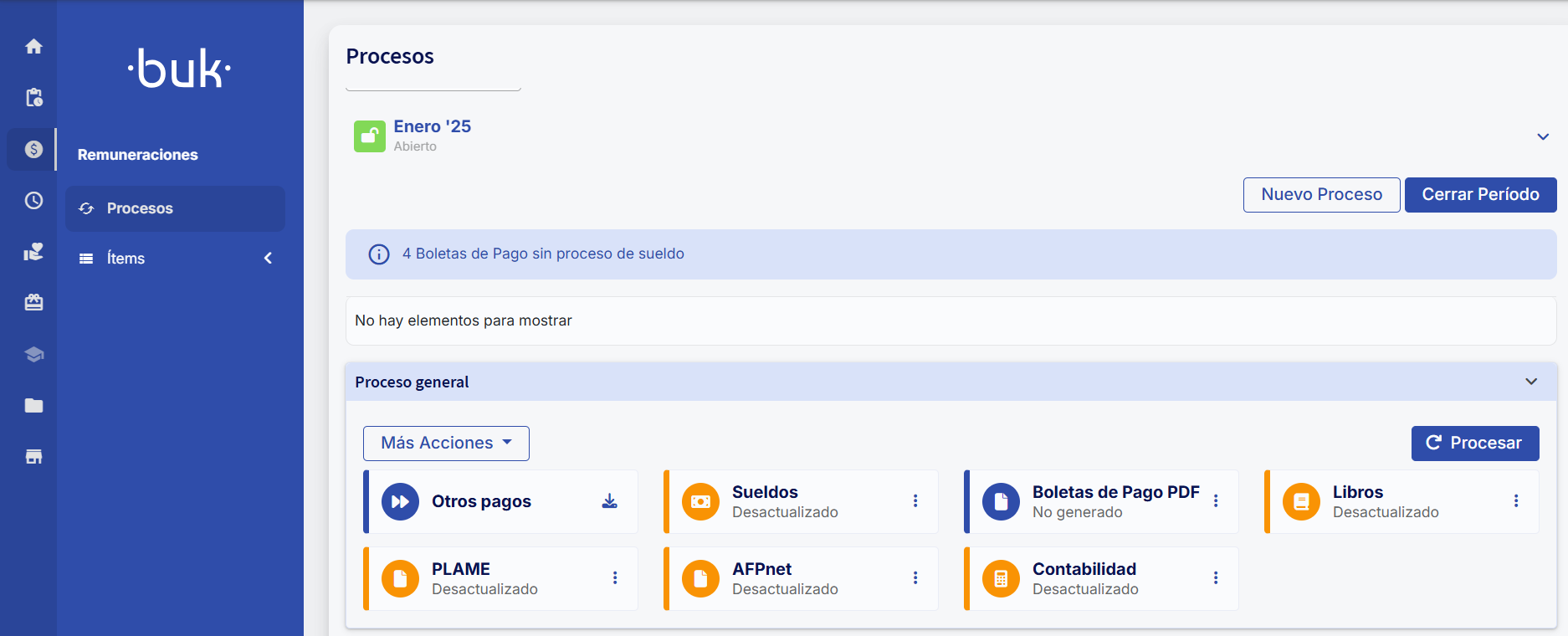
Task: Click the hand-heart benefits sidebar icon
Action: click(x=33, y=252)
